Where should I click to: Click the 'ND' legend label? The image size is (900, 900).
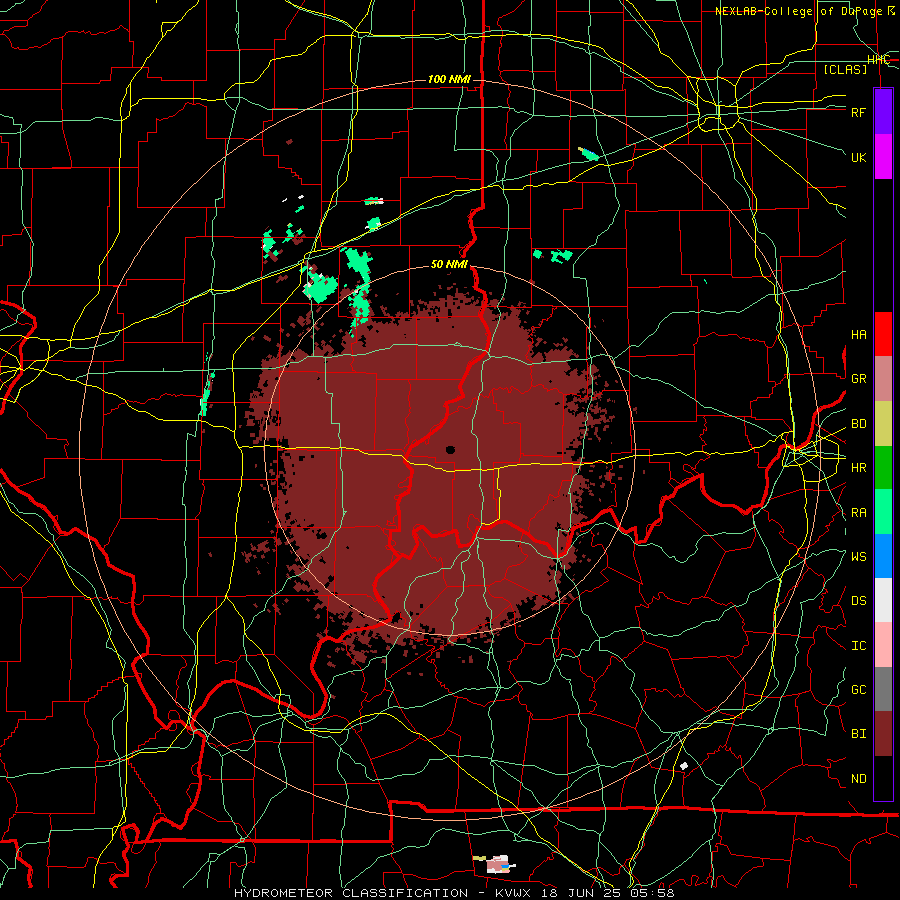pos(858,779)
